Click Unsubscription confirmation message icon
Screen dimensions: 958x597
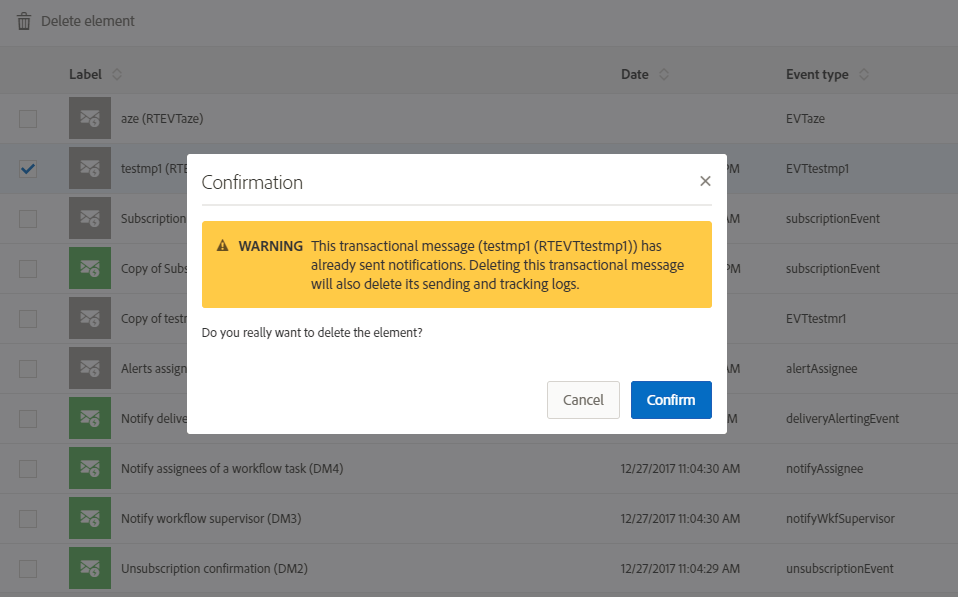point(90,568)
